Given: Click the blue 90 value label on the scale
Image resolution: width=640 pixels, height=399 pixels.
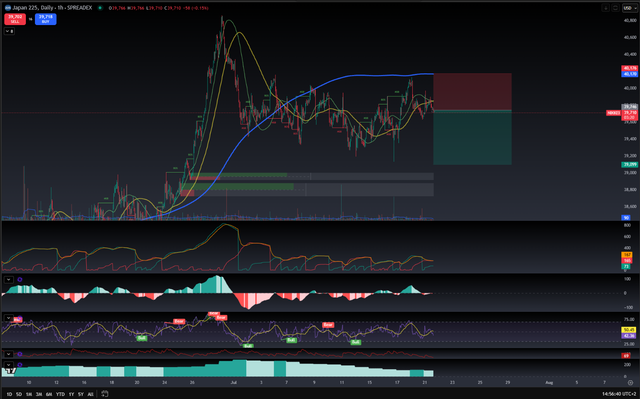Looking at the screenshot, I should [626, 218].
